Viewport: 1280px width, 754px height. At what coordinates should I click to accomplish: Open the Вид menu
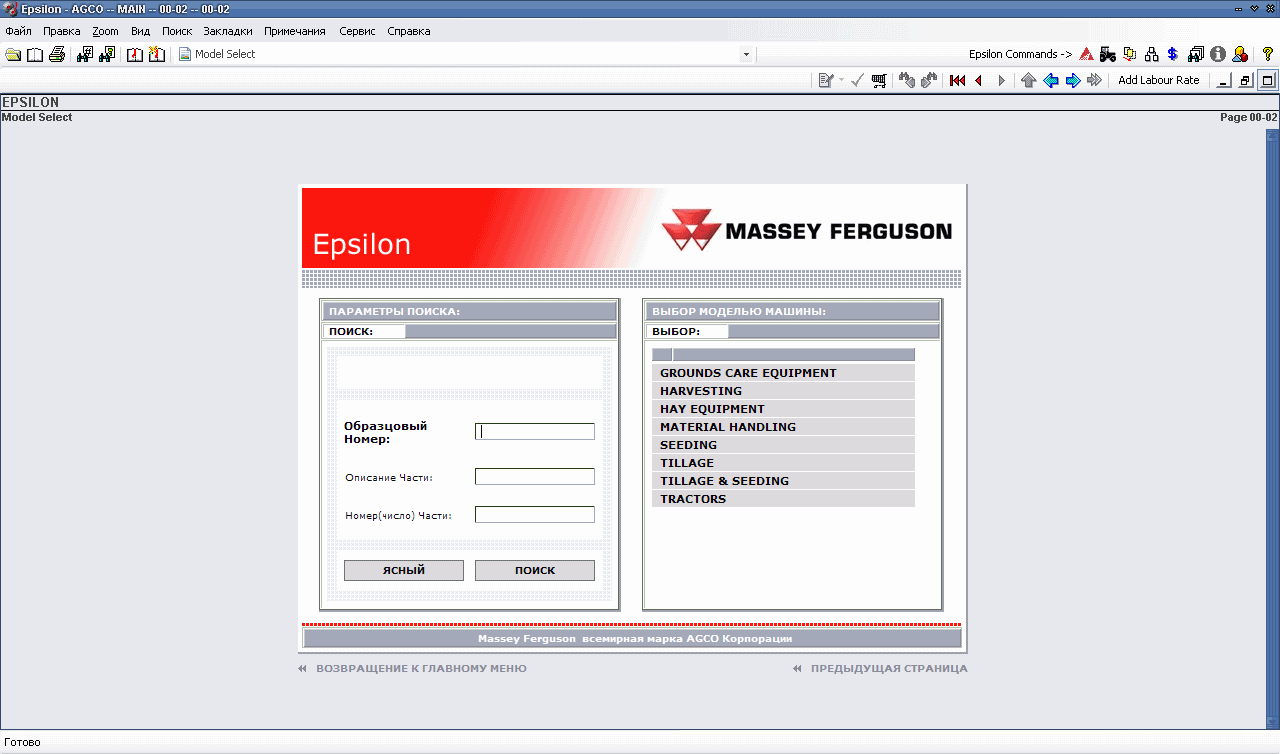(x=140, y=31)
